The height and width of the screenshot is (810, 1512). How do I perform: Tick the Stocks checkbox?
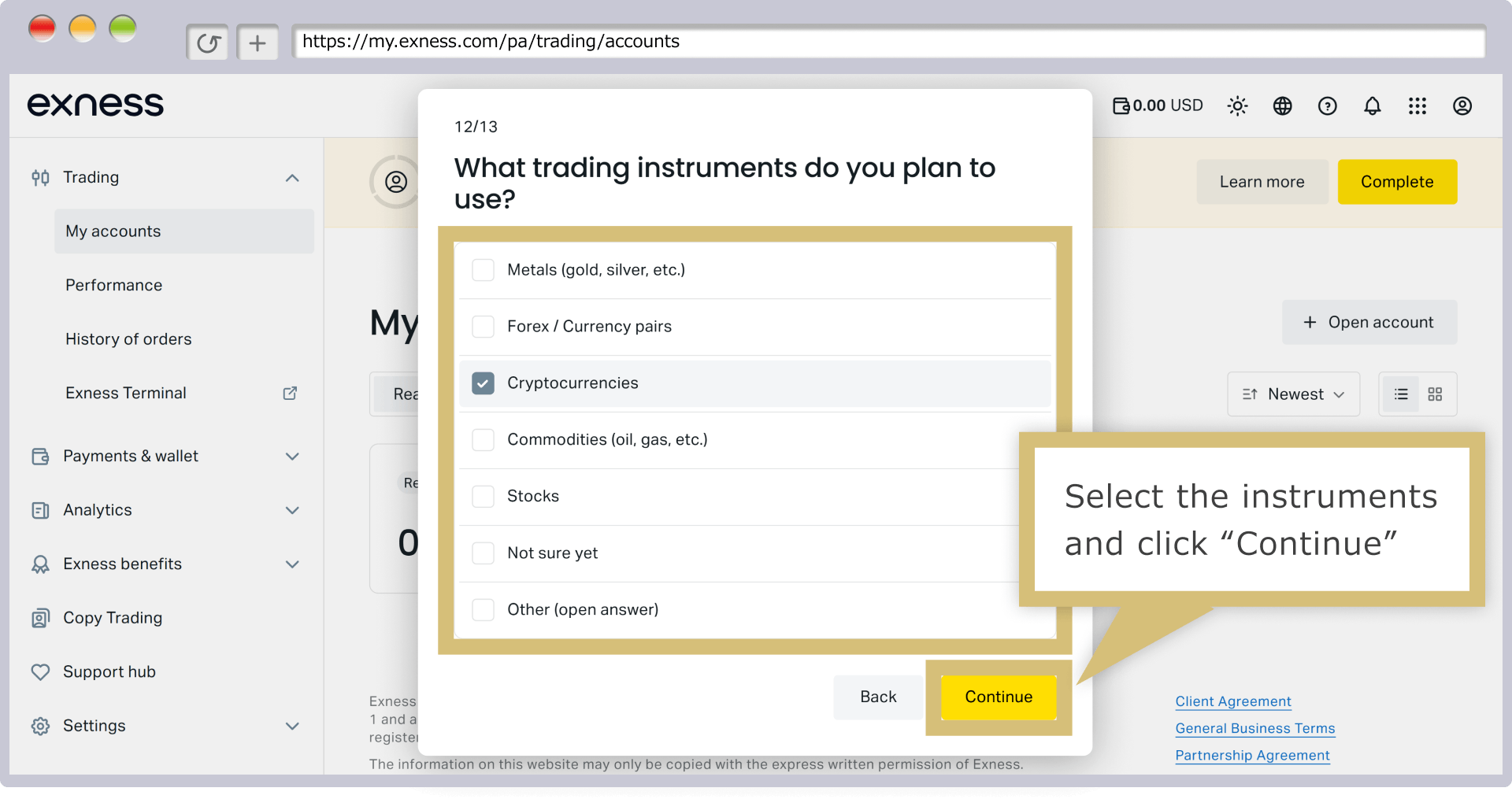tap(483, 497)
